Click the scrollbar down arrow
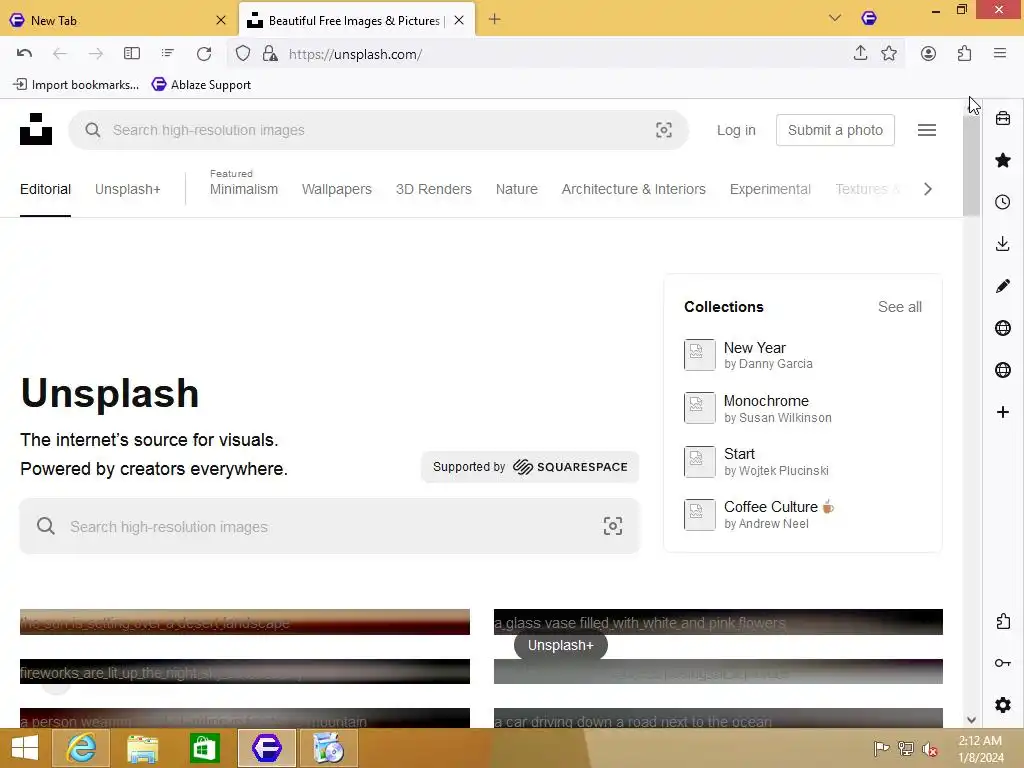1024x768 pixels. click(971, 720)
